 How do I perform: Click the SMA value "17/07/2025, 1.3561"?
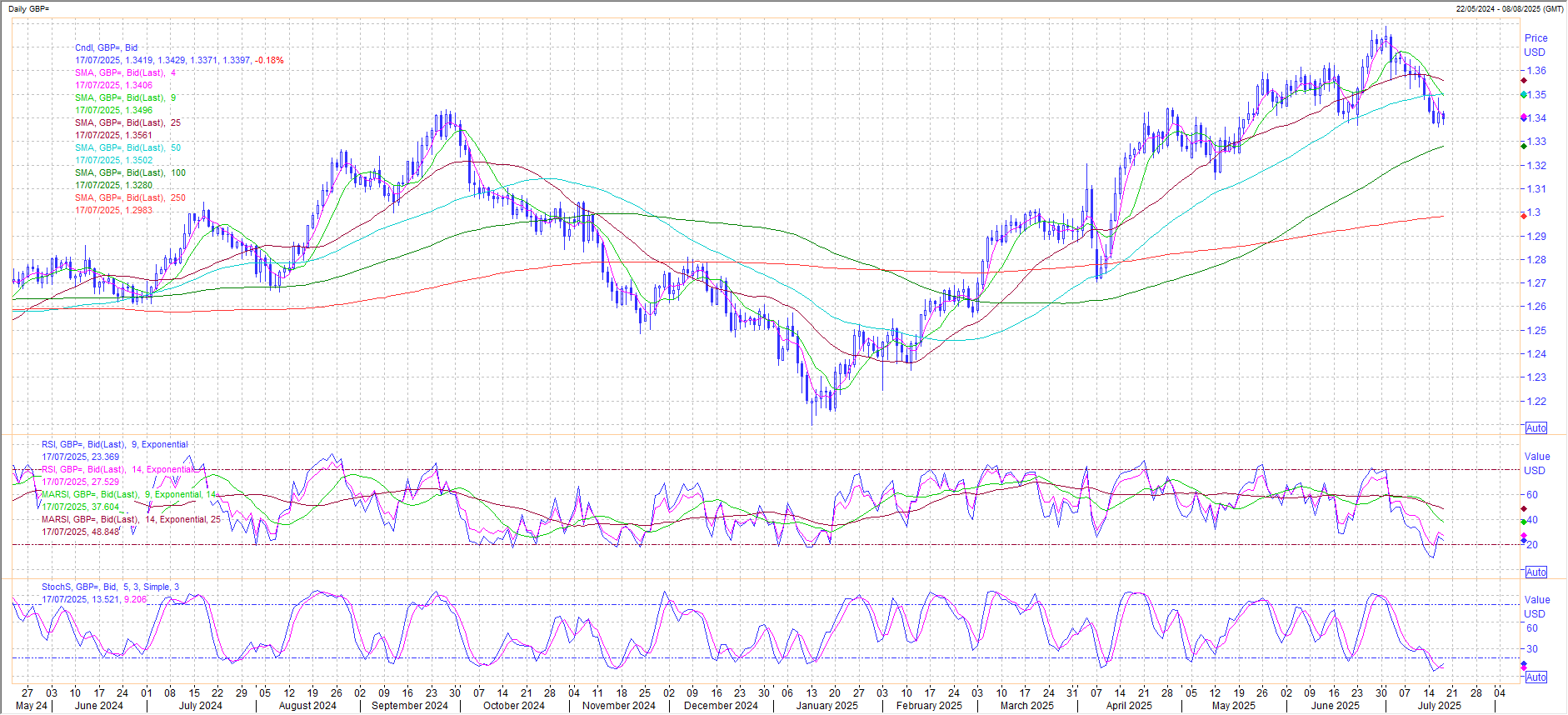(113, 135)
